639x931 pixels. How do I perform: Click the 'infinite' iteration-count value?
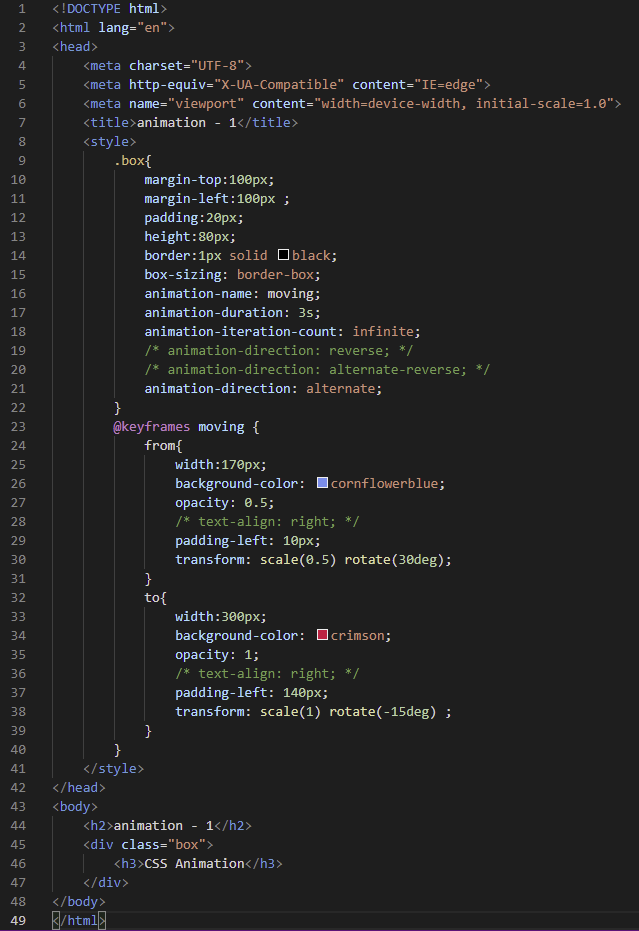[383, 331]
